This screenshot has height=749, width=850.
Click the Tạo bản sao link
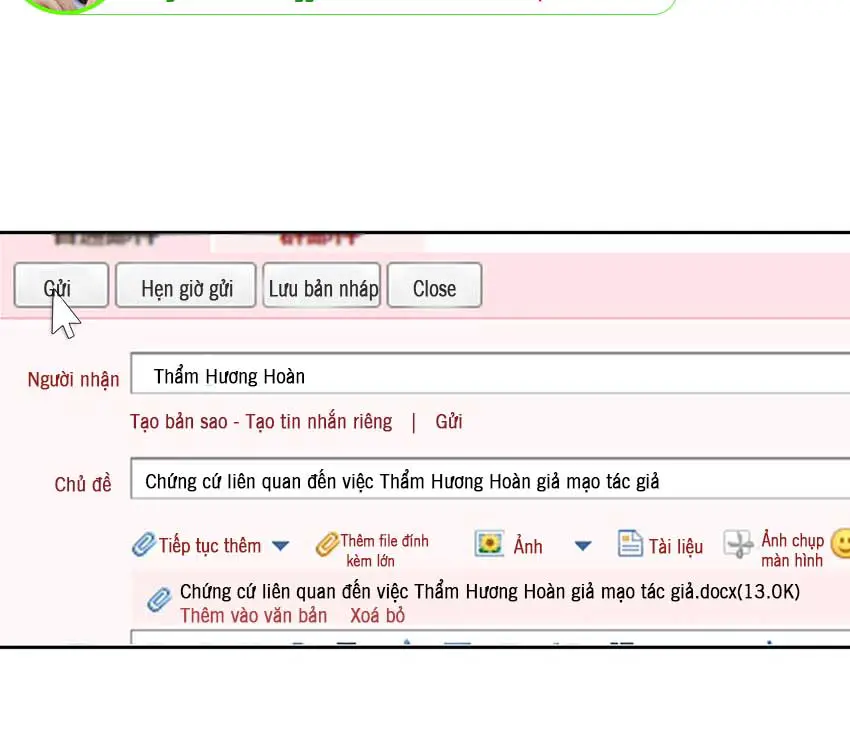(x=178, y=421)
